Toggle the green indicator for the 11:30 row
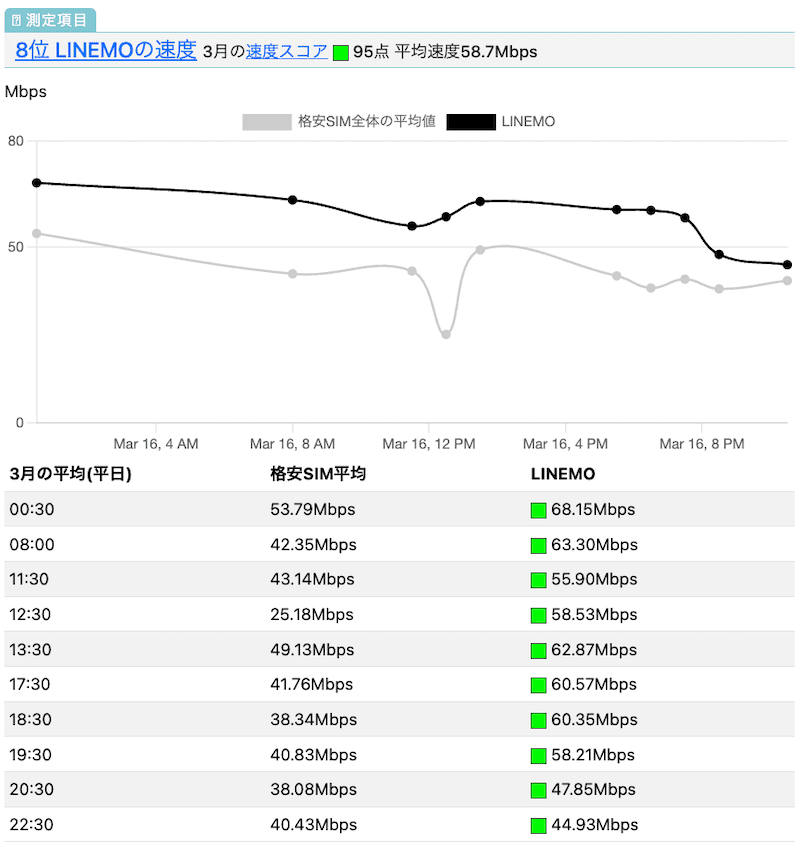The height and width of the screenshot is (848, 800). click(537, 580)
